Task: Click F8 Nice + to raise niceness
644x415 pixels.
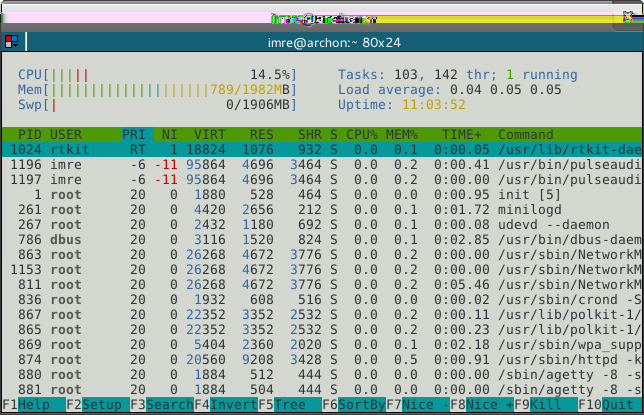Action: click(483, 405)
